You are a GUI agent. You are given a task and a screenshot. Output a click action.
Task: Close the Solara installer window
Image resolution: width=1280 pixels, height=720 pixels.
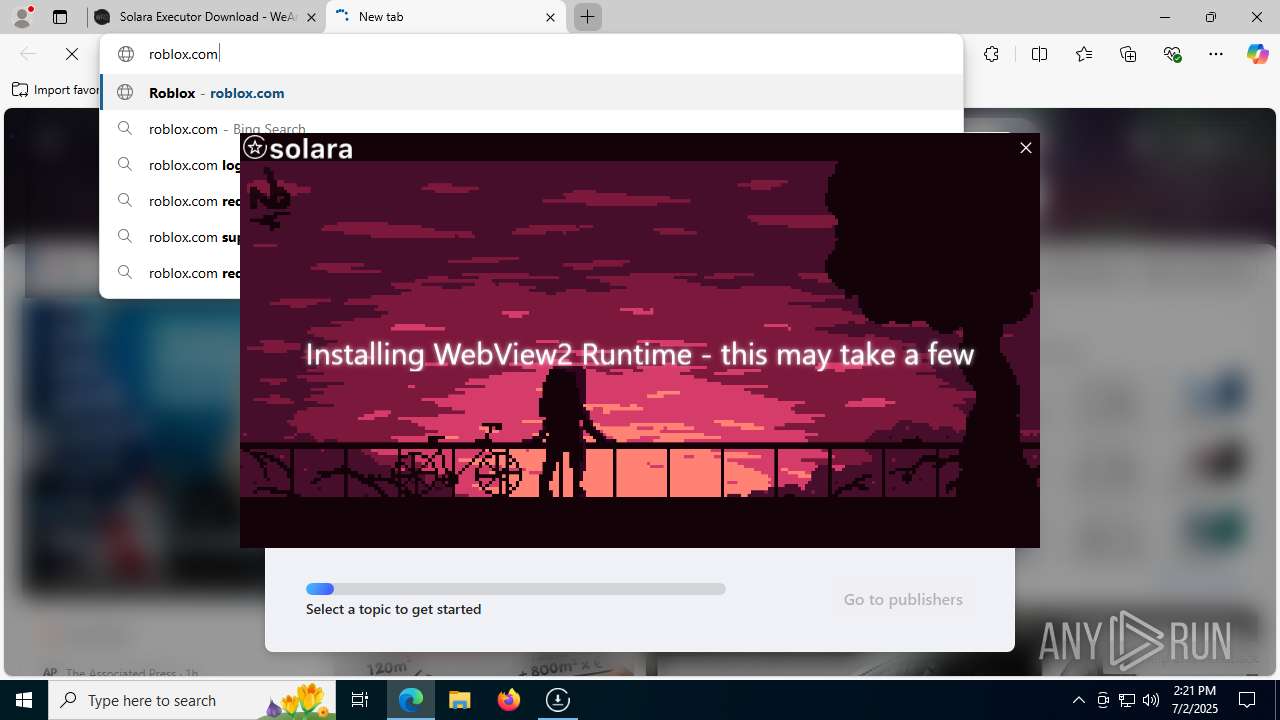pos(1025,148)
